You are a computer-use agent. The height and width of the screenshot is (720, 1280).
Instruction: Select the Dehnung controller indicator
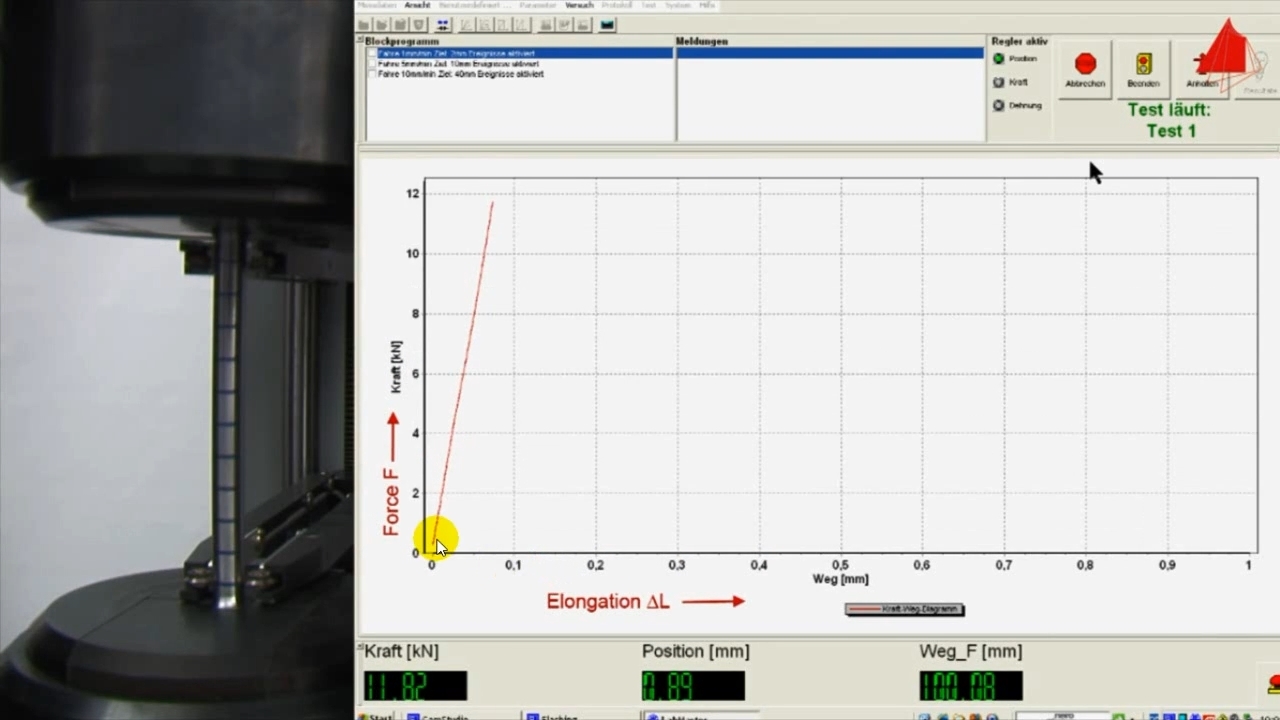(998, 105)
